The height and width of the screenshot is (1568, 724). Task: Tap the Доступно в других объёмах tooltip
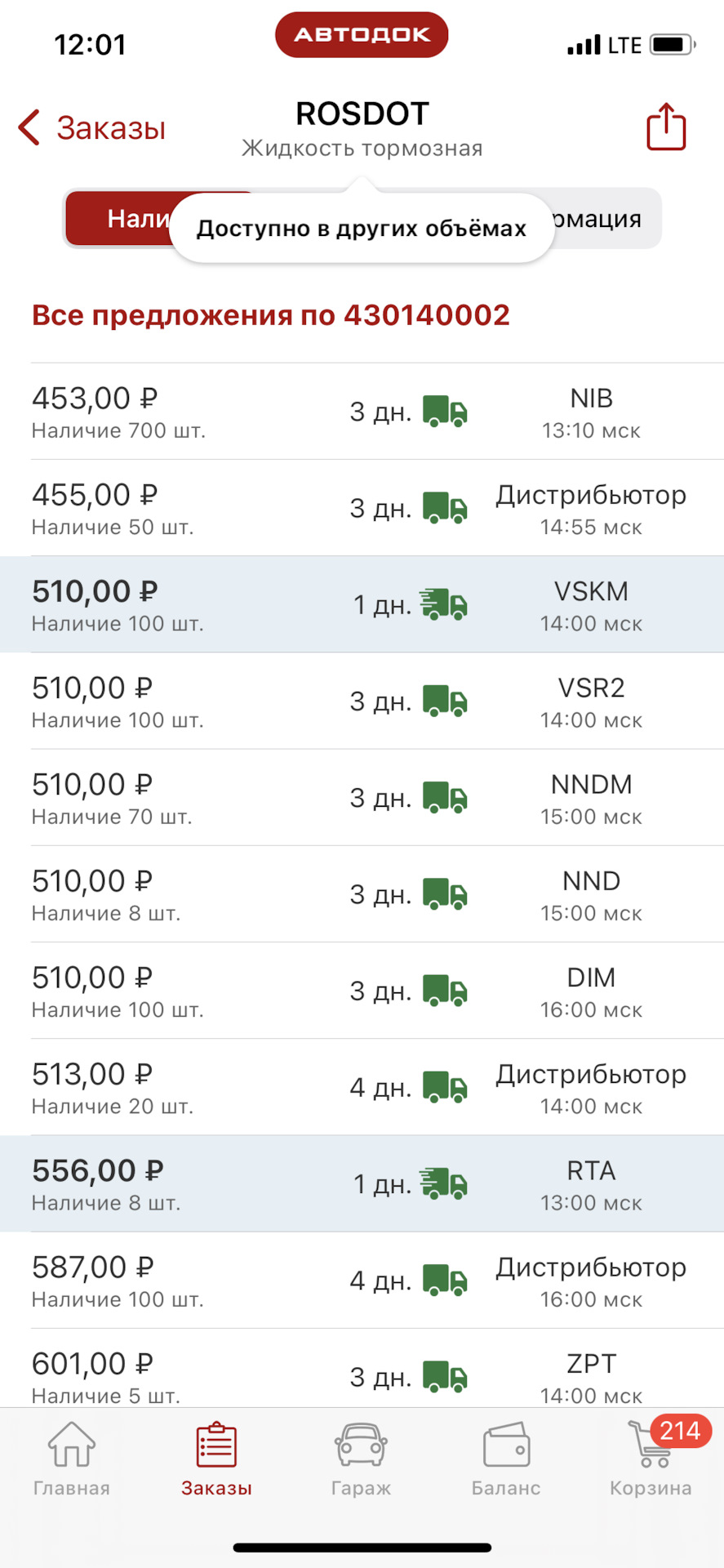(362, 229)
